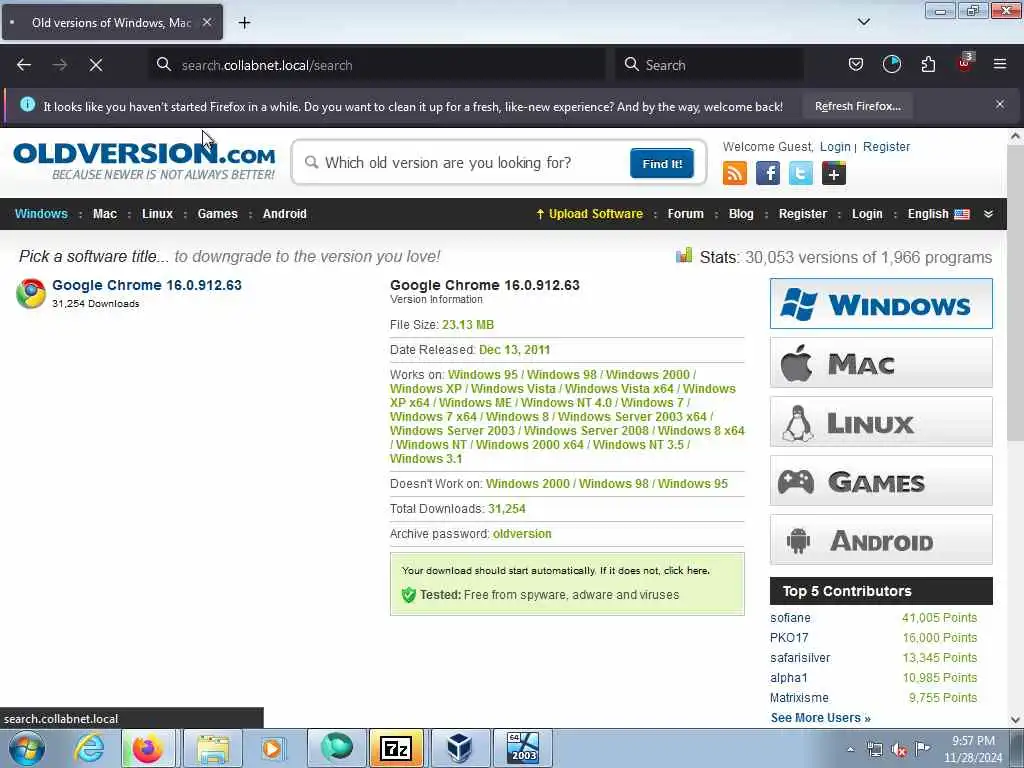
Task: Open Windows Explorer folder in taskbar
Action: [213, 748]
